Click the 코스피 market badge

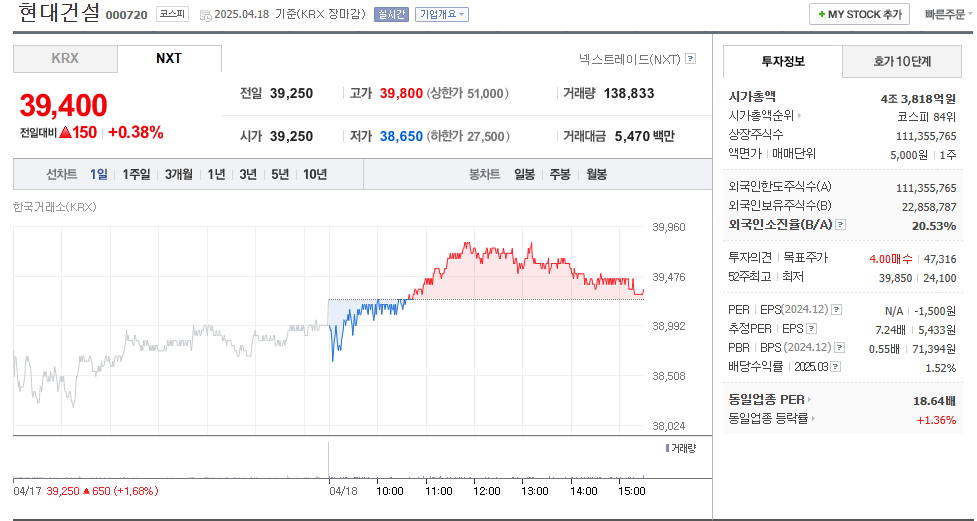coord(172,14)
